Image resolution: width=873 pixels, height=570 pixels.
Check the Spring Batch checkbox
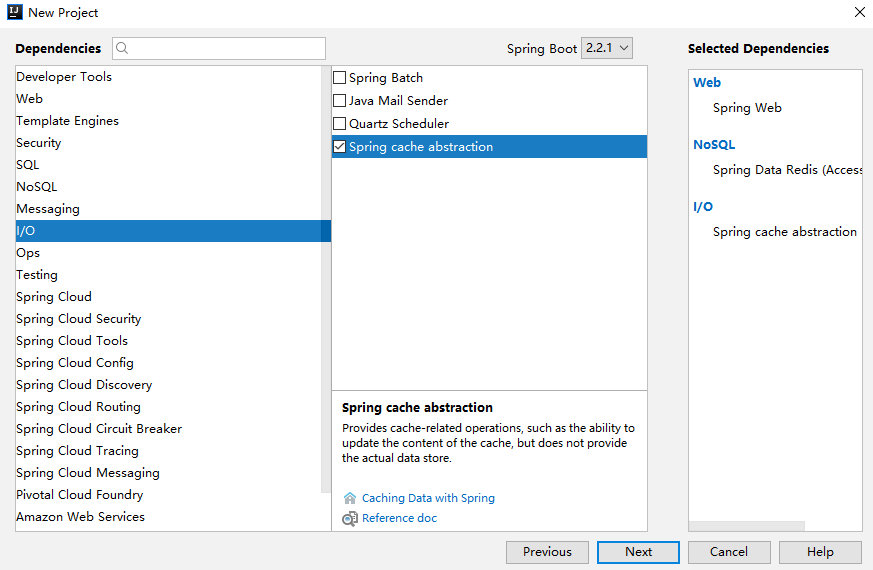pyautogui.click(x=339, y=78)
